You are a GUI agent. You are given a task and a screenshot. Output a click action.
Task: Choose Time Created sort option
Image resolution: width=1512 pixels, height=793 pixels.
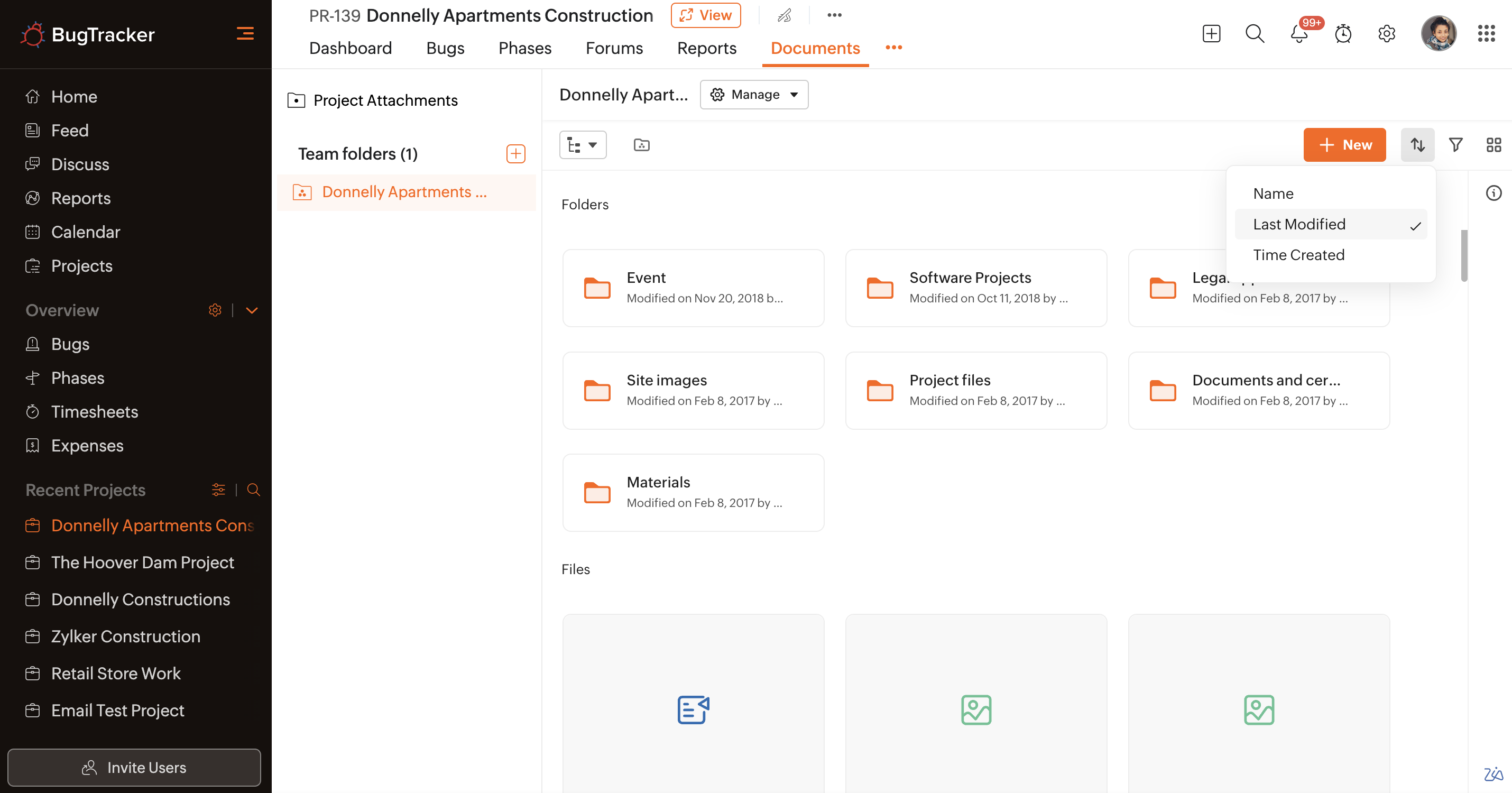1298,255
